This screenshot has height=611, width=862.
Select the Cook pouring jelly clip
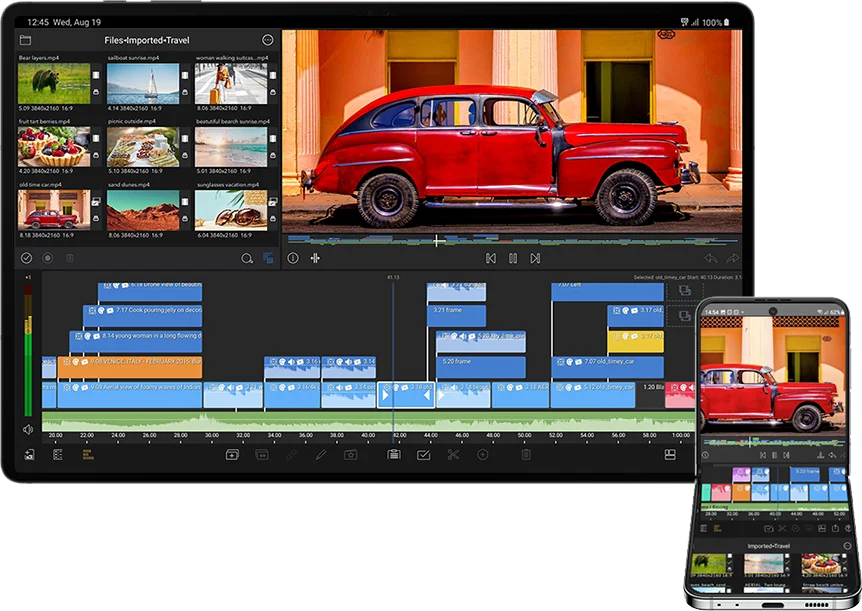(x=142, y=316)
